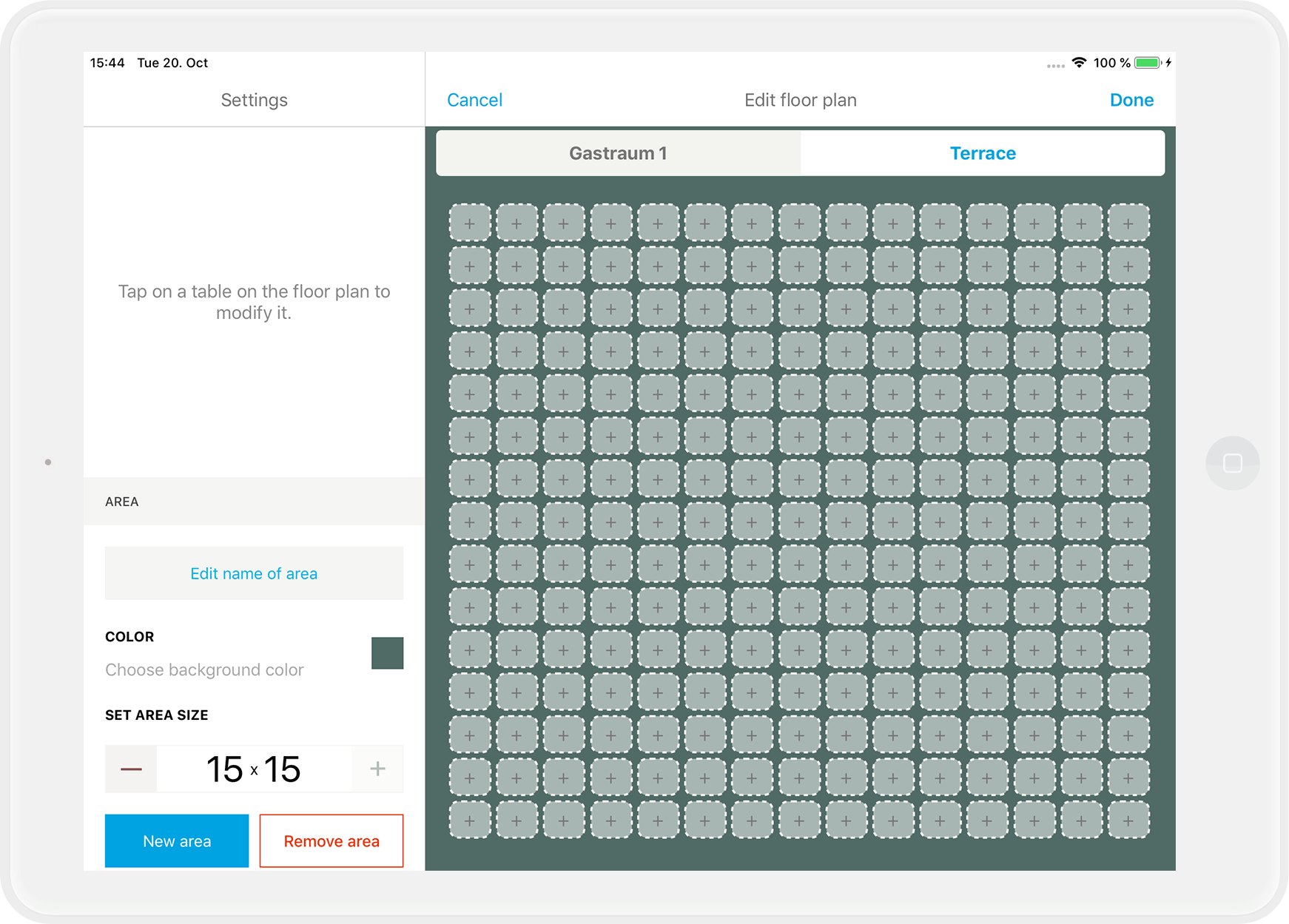Add table in bottom-left grid cell
Image resolution: width=1289 pixels, height=924 pixels.
pos(470,820)
